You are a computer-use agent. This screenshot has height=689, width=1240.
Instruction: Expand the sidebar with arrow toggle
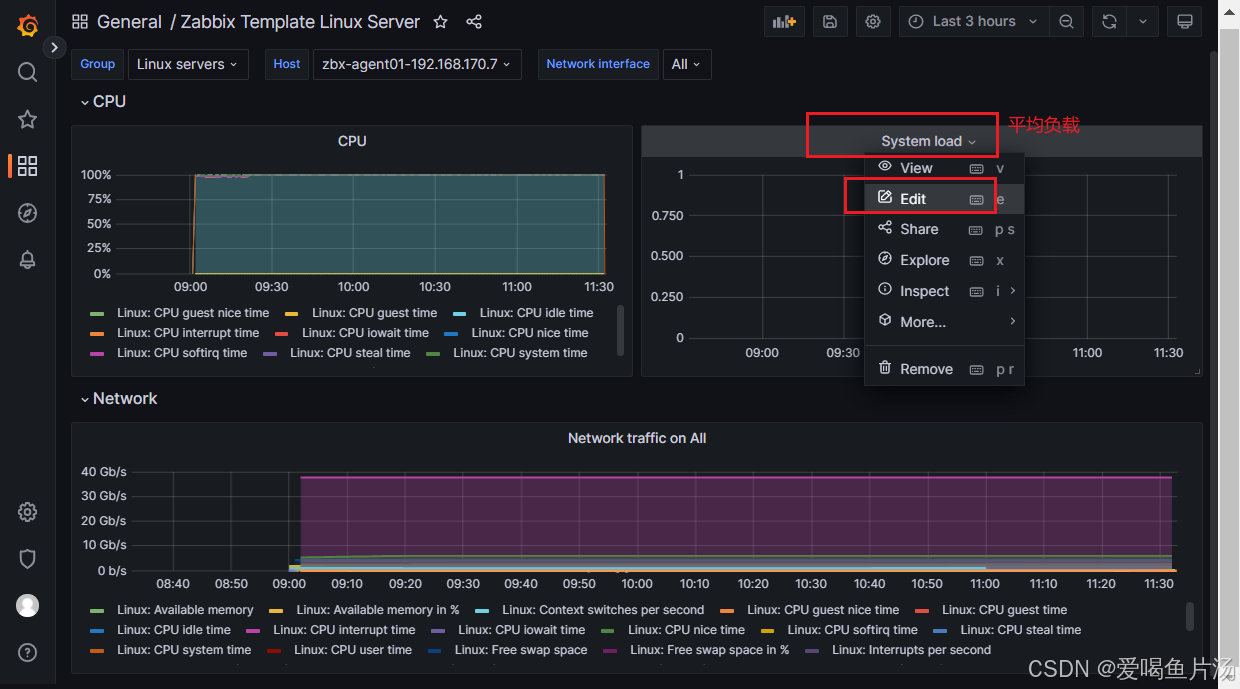click(x=54, y=46)
